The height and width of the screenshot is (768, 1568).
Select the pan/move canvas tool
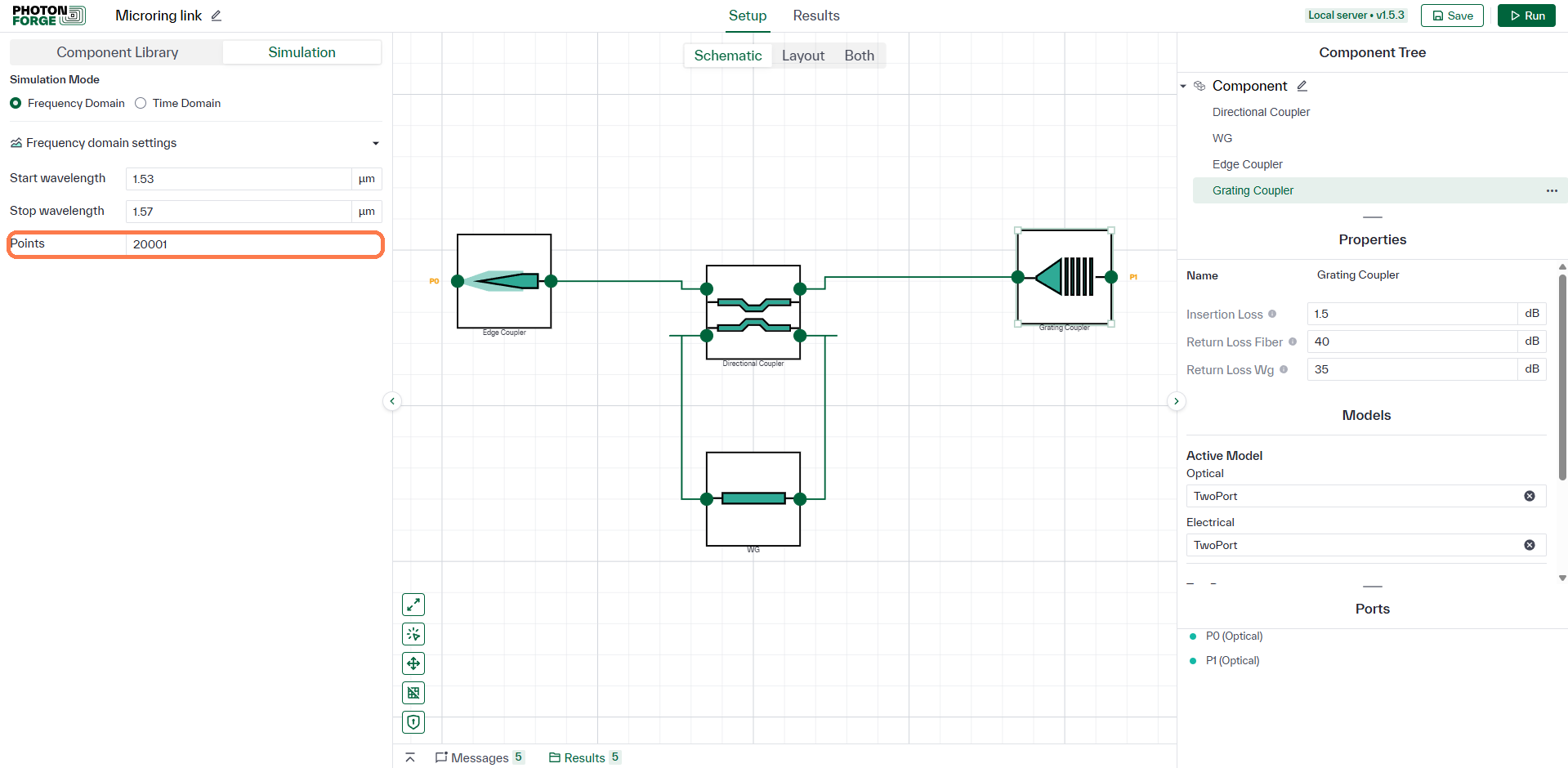[413, 663]
